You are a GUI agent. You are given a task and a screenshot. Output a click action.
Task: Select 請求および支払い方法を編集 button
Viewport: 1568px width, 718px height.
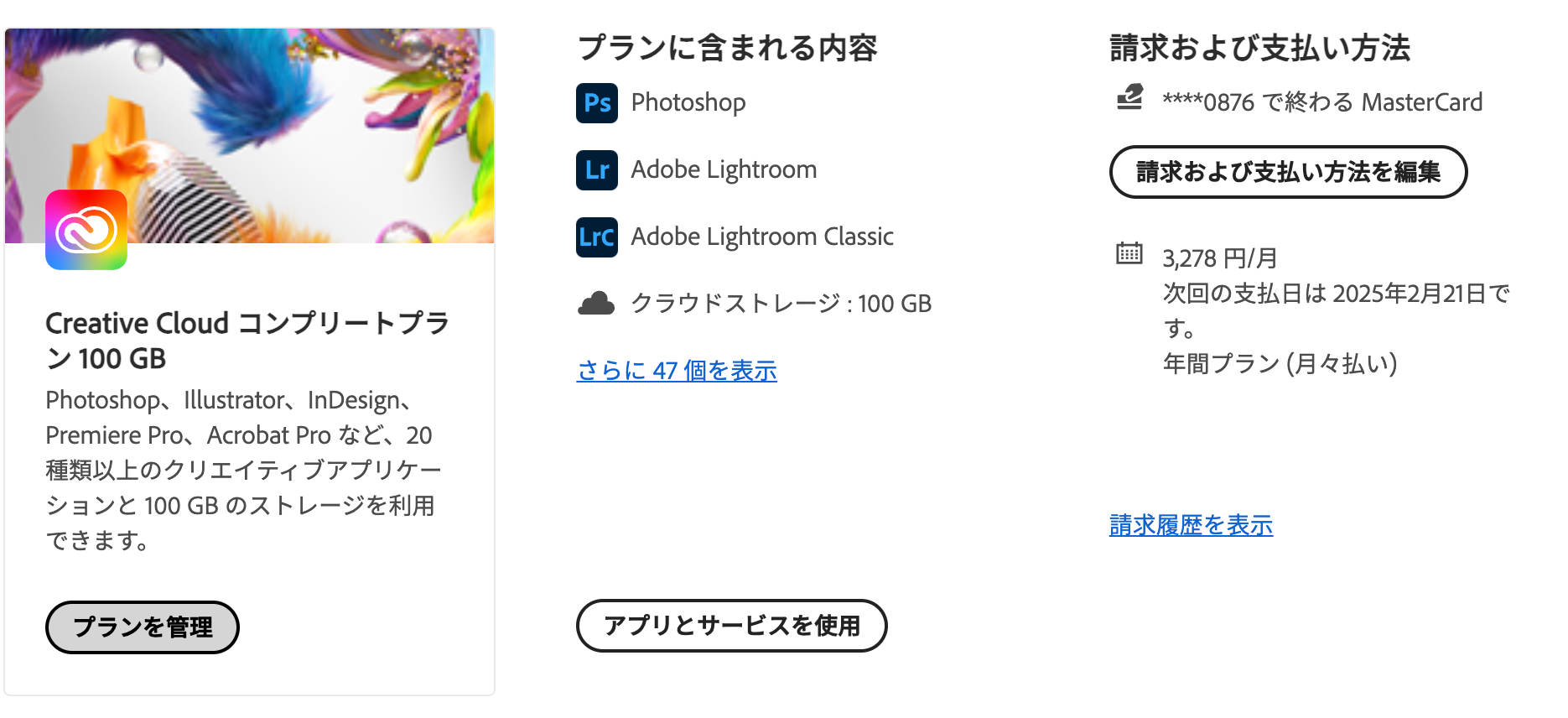(x=1288, y=172)
